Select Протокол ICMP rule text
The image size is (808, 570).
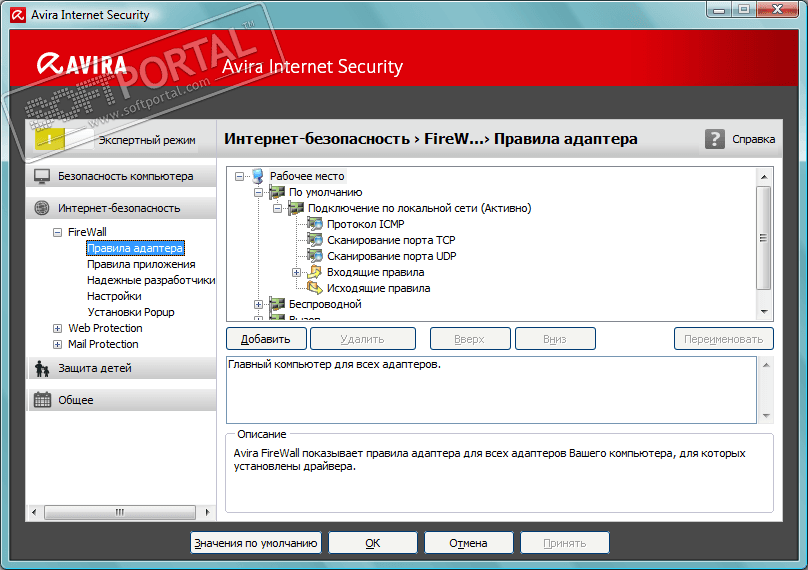pos(366,224)
